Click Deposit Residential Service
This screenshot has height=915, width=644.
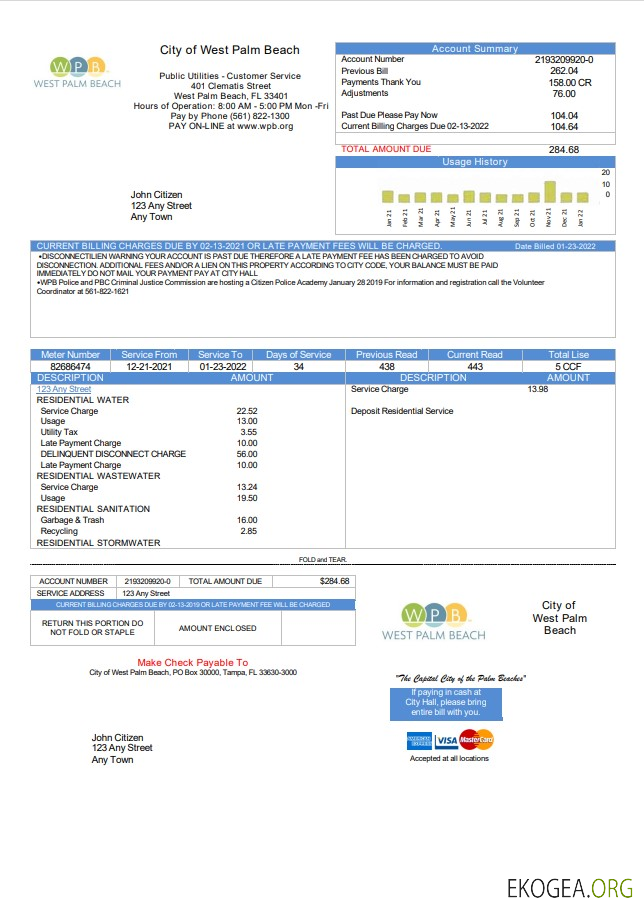[402, 411]
